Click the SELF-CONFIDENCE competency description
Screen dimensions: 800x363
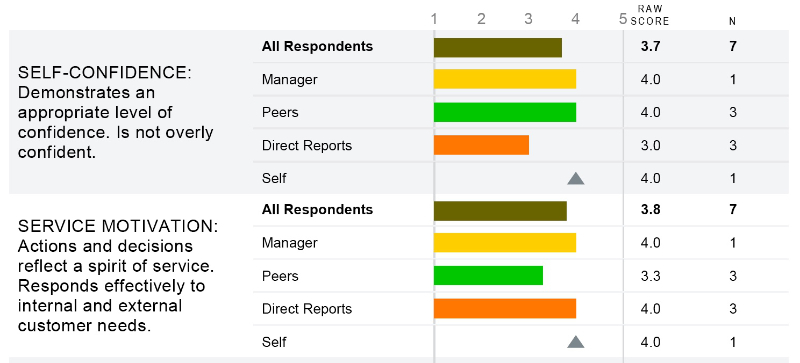(x=116, y=112)
